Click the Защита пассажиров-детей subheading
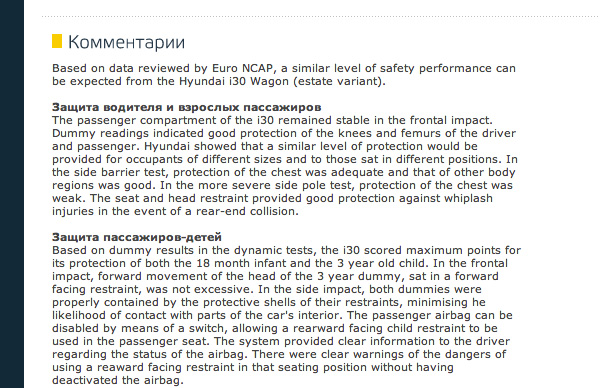 pos(137,237)
